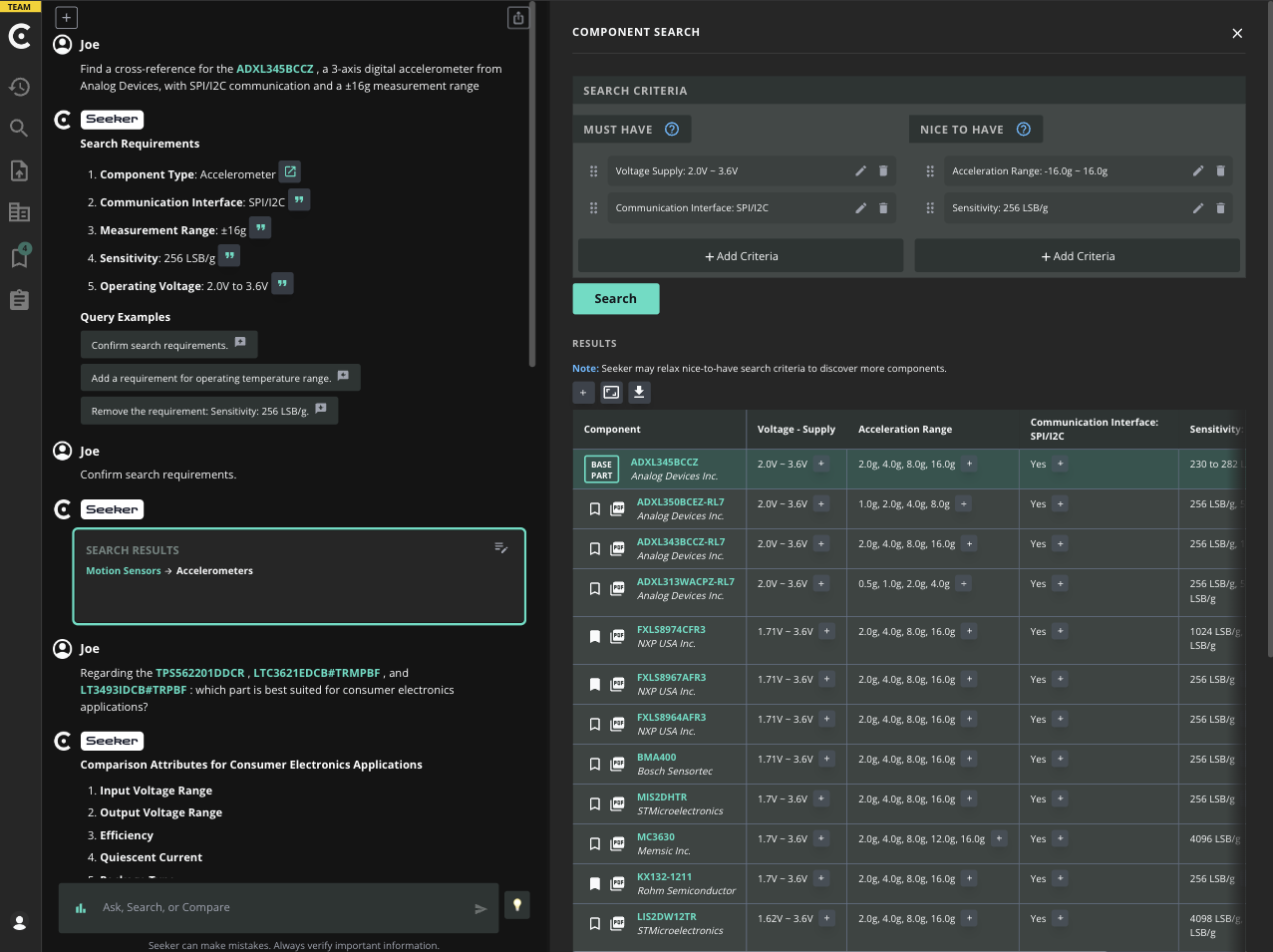The image size is (1273, 952).
Task: Open the ADXL345BCCZ link in Joe's message
Action: tap(275, 69)
